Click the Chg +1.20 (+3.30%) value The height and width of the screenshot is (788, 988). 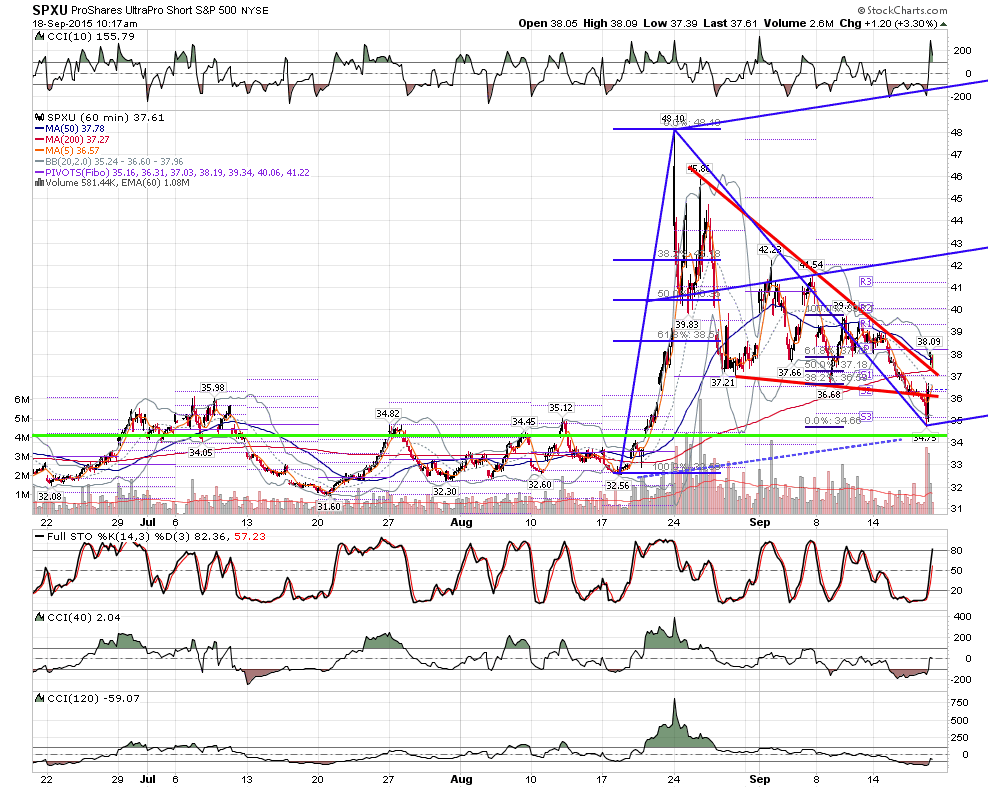[888, 23]
